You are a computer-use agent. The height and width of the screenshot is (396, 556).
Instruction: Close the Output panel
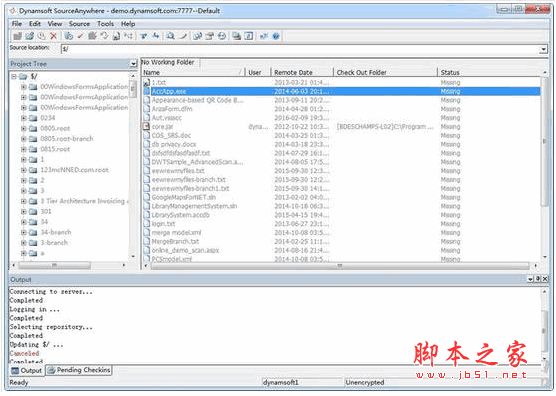pyautogui.click(x=545, y=279)
